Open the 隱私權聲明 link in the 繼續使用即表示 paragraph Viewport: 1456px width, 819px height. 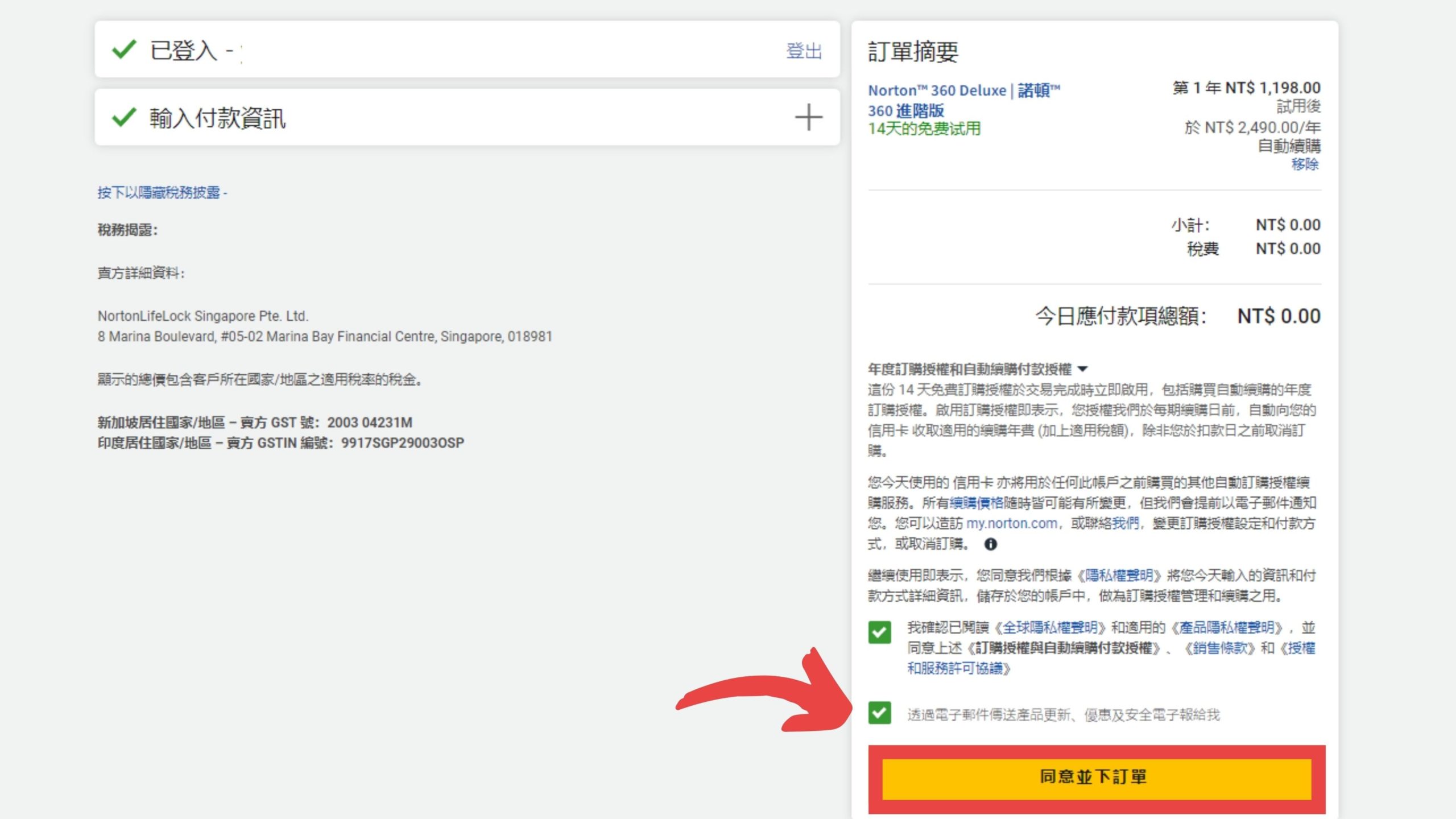click(1119, 576)
